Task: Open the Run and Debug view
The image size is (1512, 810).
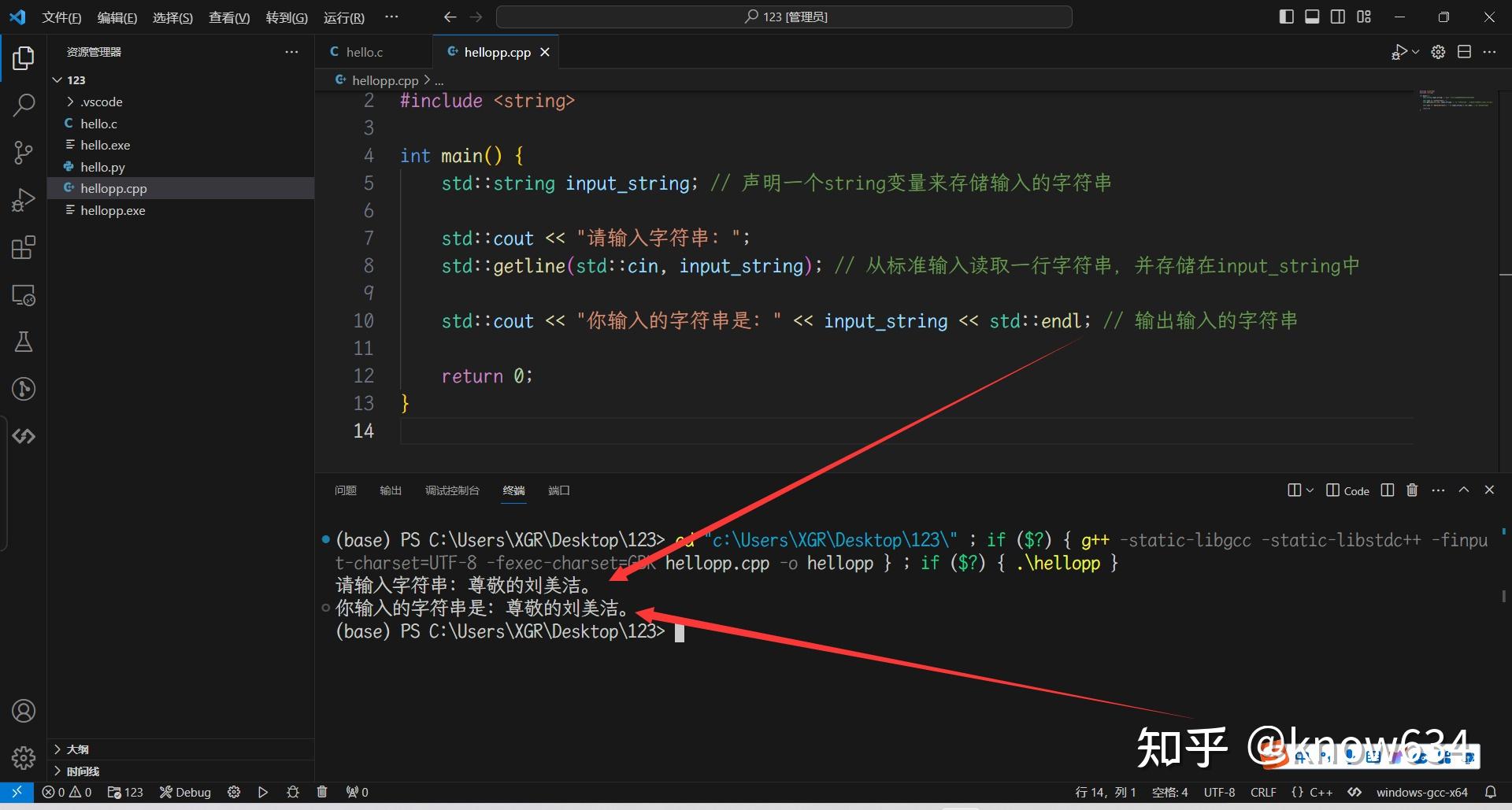Action: point(23,199)
